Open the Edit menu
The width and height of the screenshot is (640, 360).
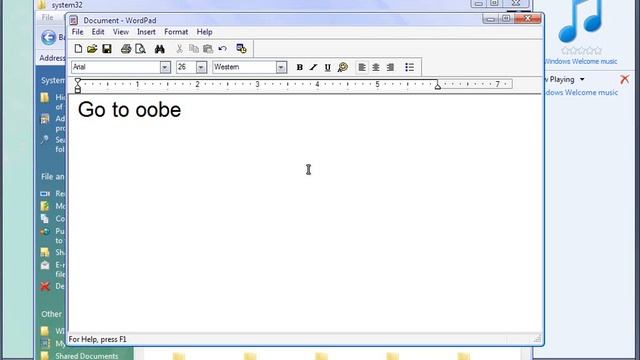pos(98,32)
